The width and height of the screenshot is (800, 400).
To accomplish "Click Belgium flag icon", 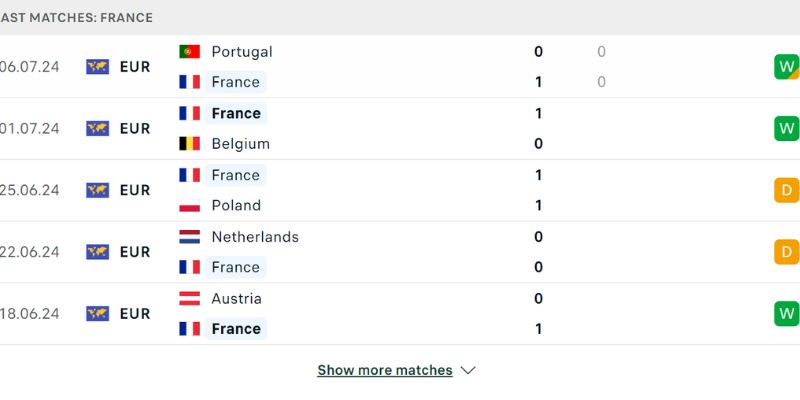I will [x=189, y=144].
